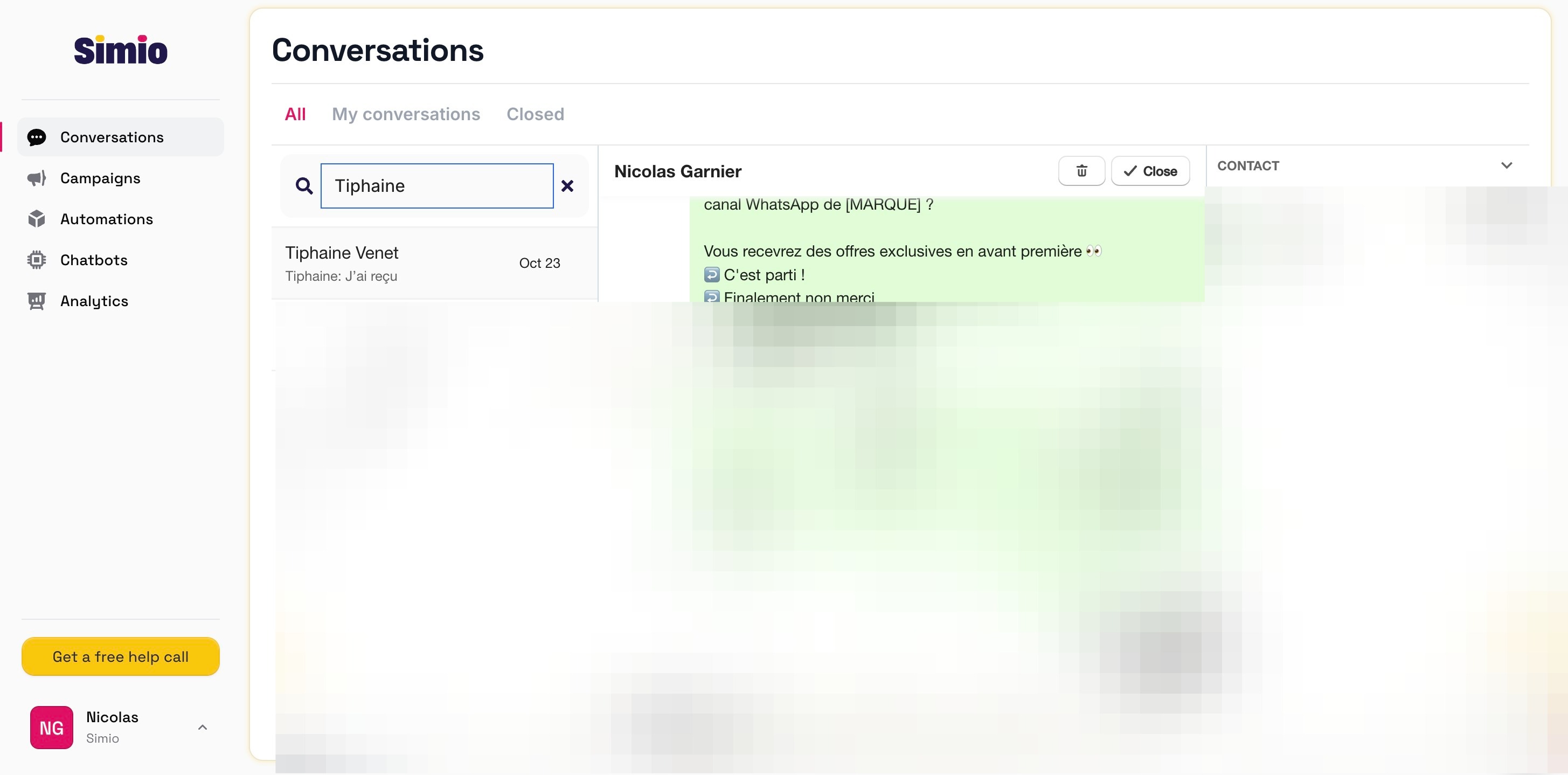Clear the search with the X icon

coord(567,186)
